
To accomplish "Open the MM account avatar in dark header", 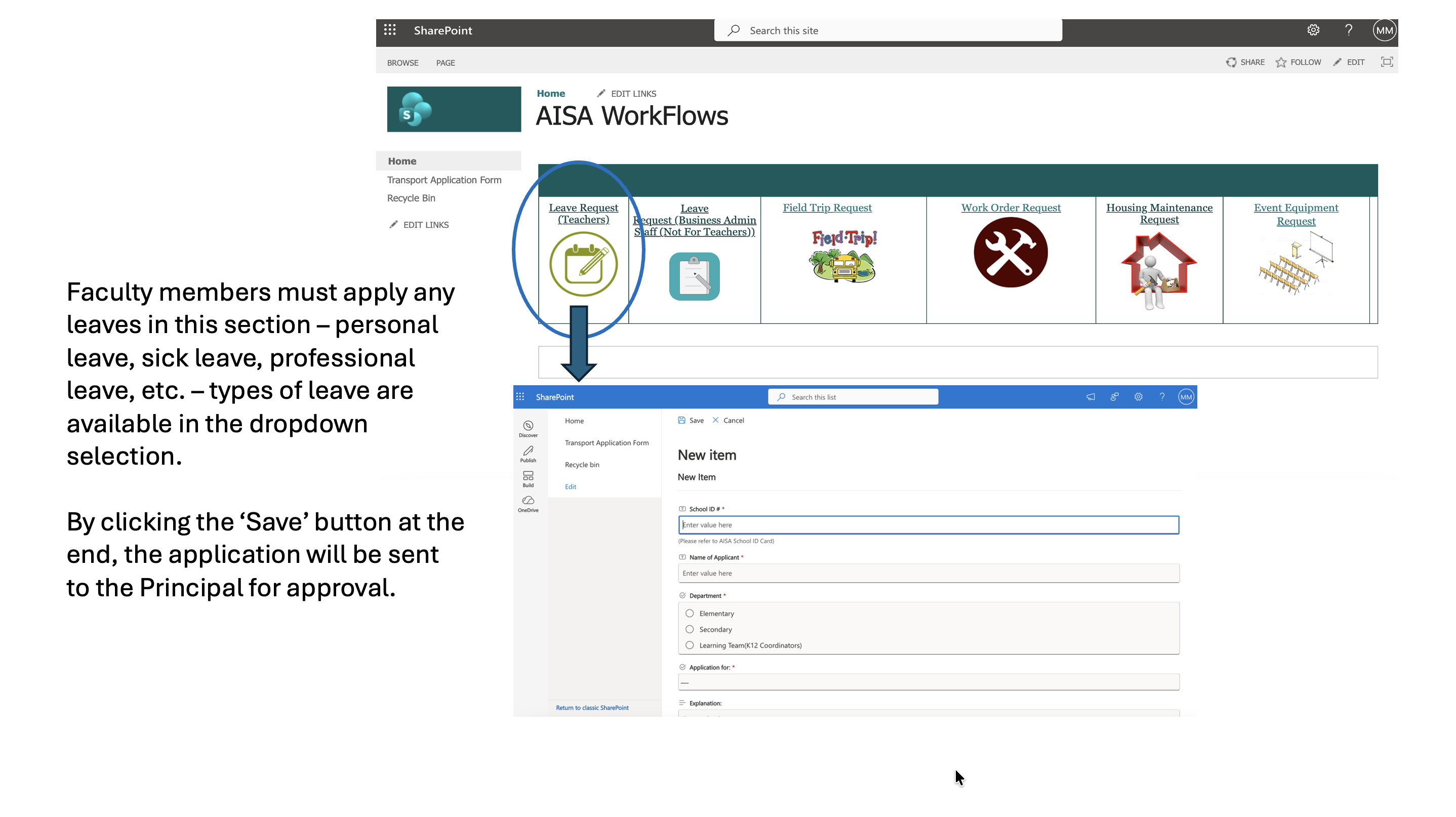I will [x=1384, y=30].
